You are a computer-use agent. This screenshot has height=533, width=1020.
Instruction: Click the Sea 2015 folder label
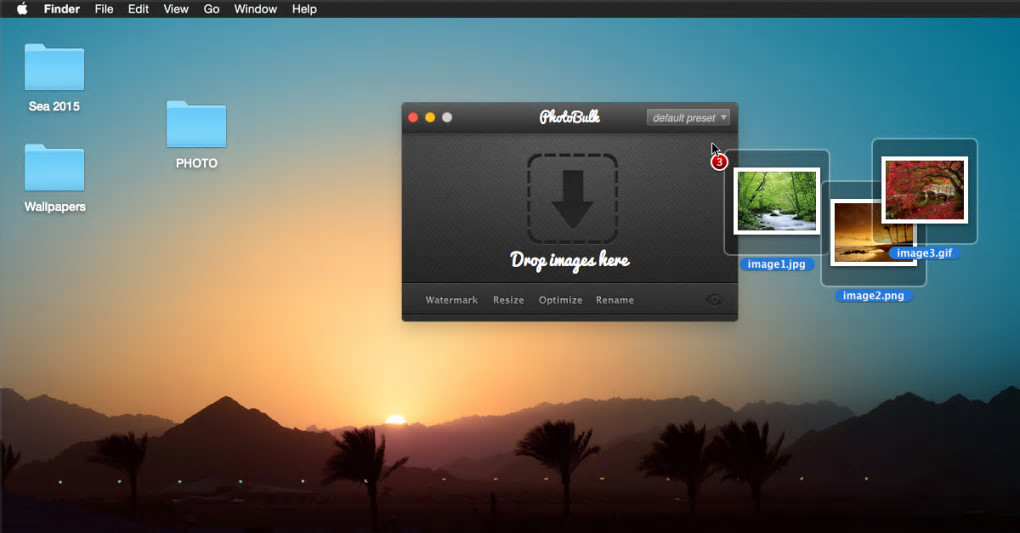[54, 106]
